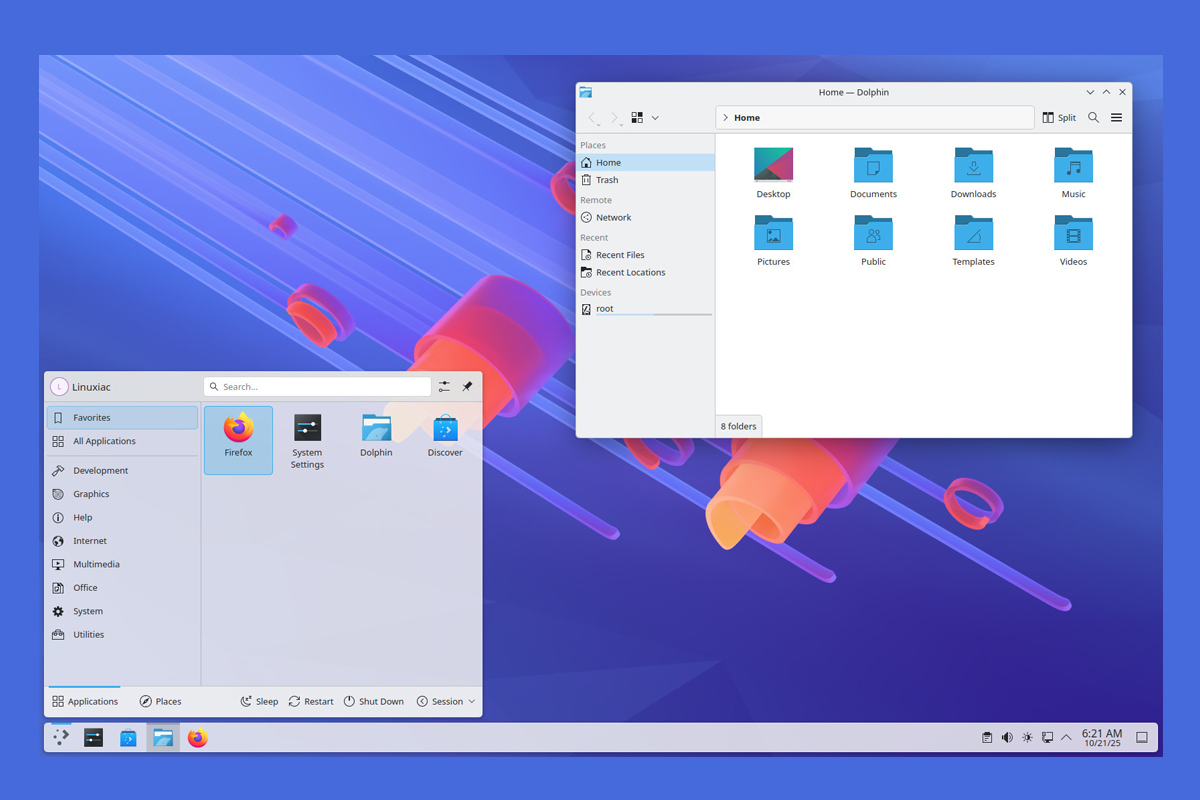The width and height of the screenshot is (1200, 800).
Task: Open the Office category
Action: point(122,588)
